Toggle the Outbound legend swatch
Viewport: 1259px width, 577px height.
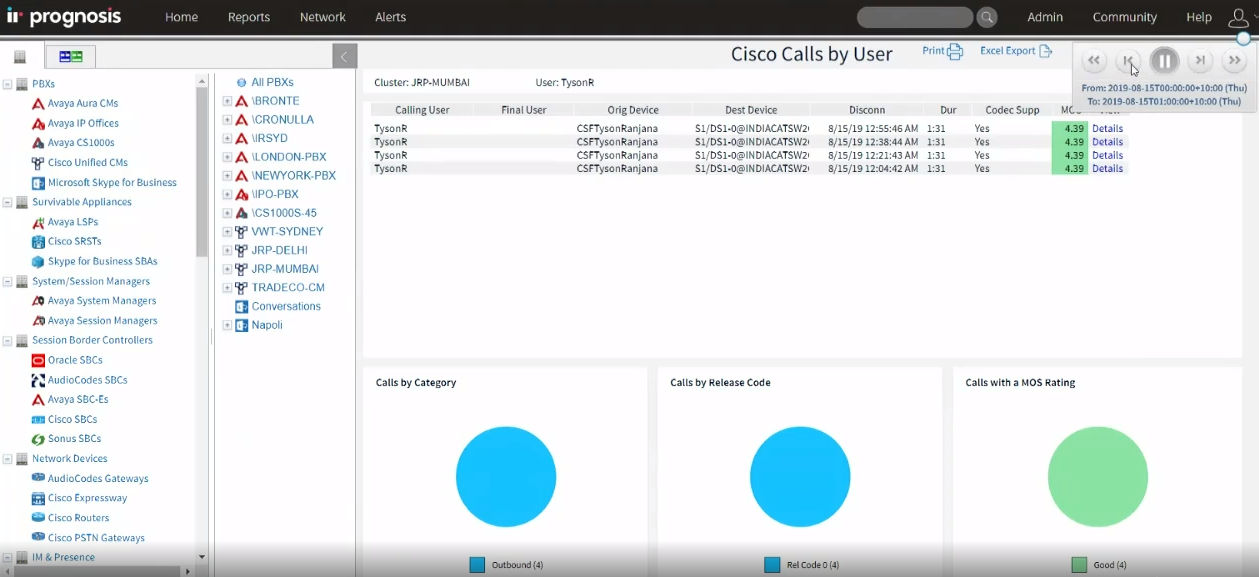[x=477, y=565]
